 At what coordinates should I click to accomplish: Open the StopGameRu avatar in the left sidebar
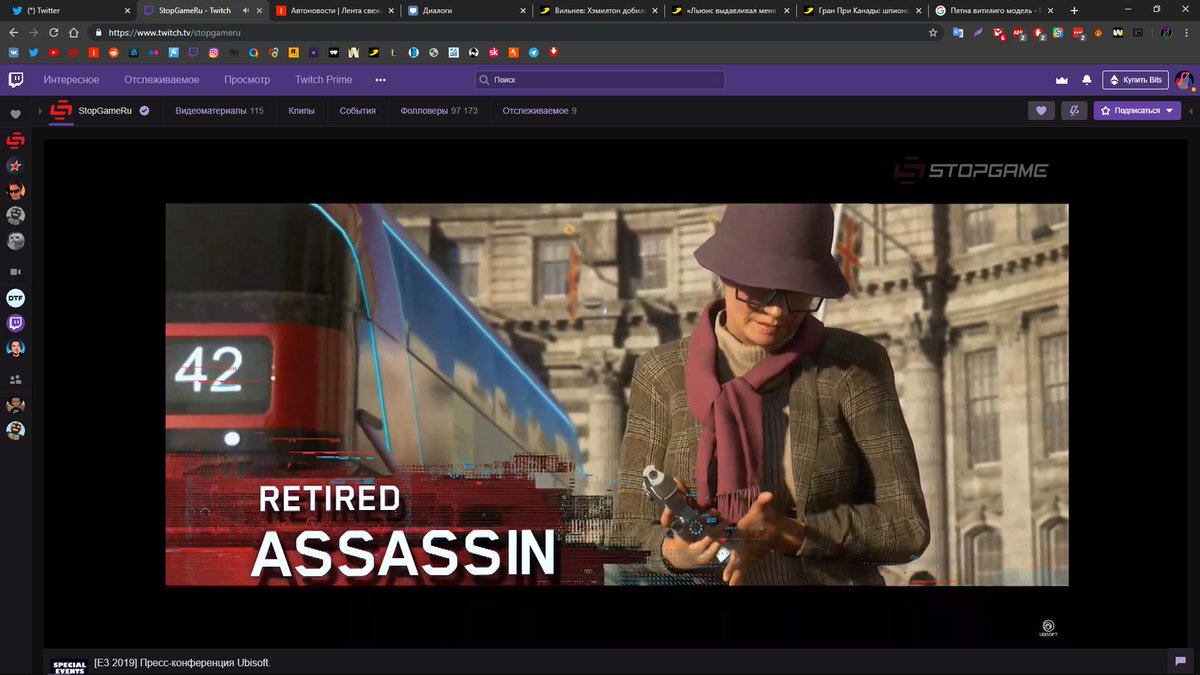point(15,141)
